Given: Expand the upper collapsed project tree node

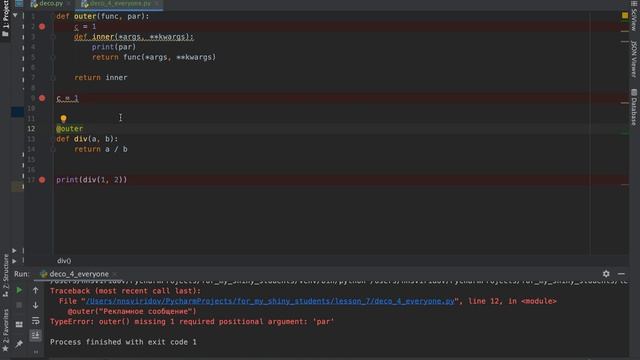Looking at the screenshot, I should (14, 250).
